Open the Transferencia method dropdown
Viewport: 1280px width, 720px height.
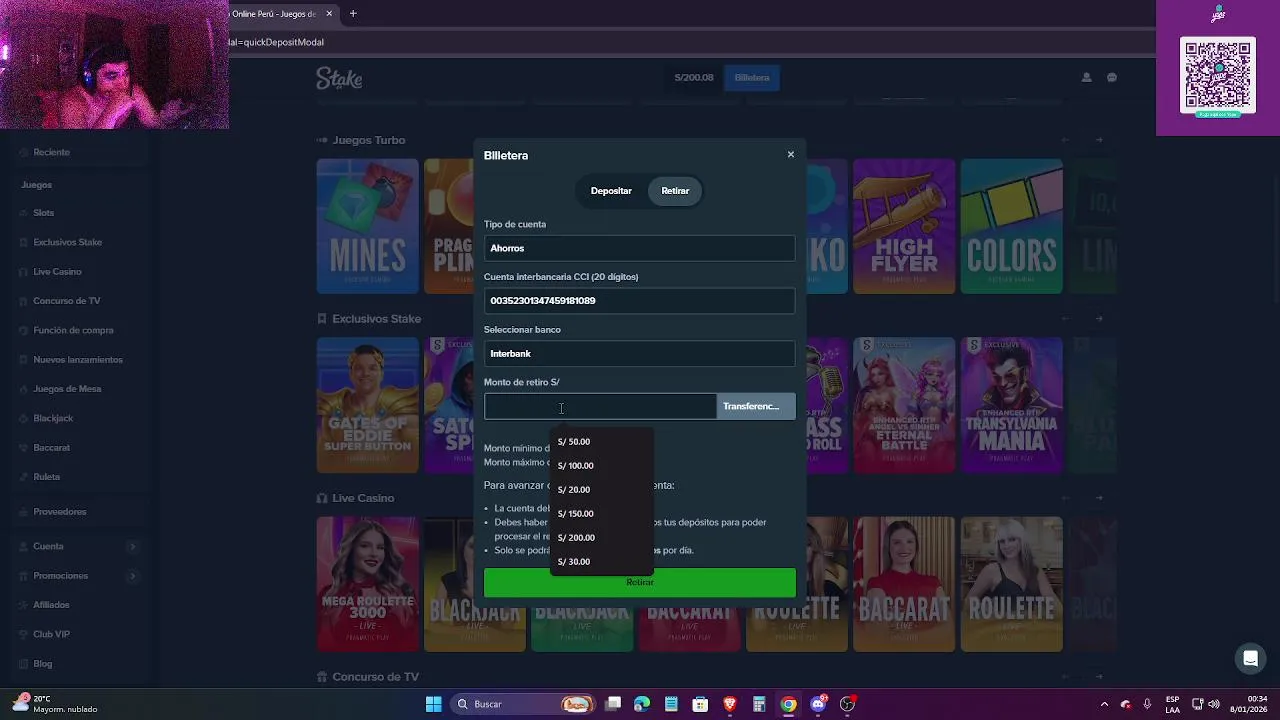tap(756, 406)
